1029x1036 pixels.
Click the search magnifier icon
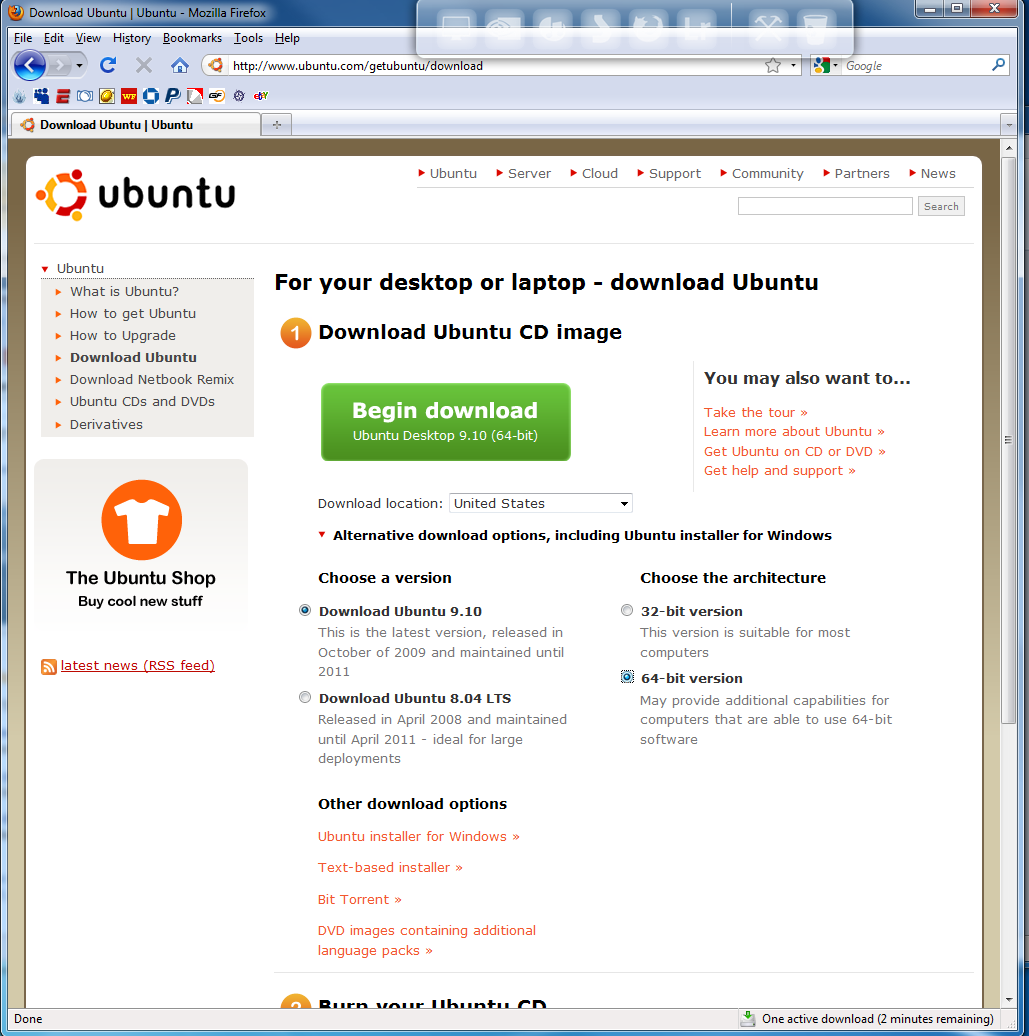point(998,65)
